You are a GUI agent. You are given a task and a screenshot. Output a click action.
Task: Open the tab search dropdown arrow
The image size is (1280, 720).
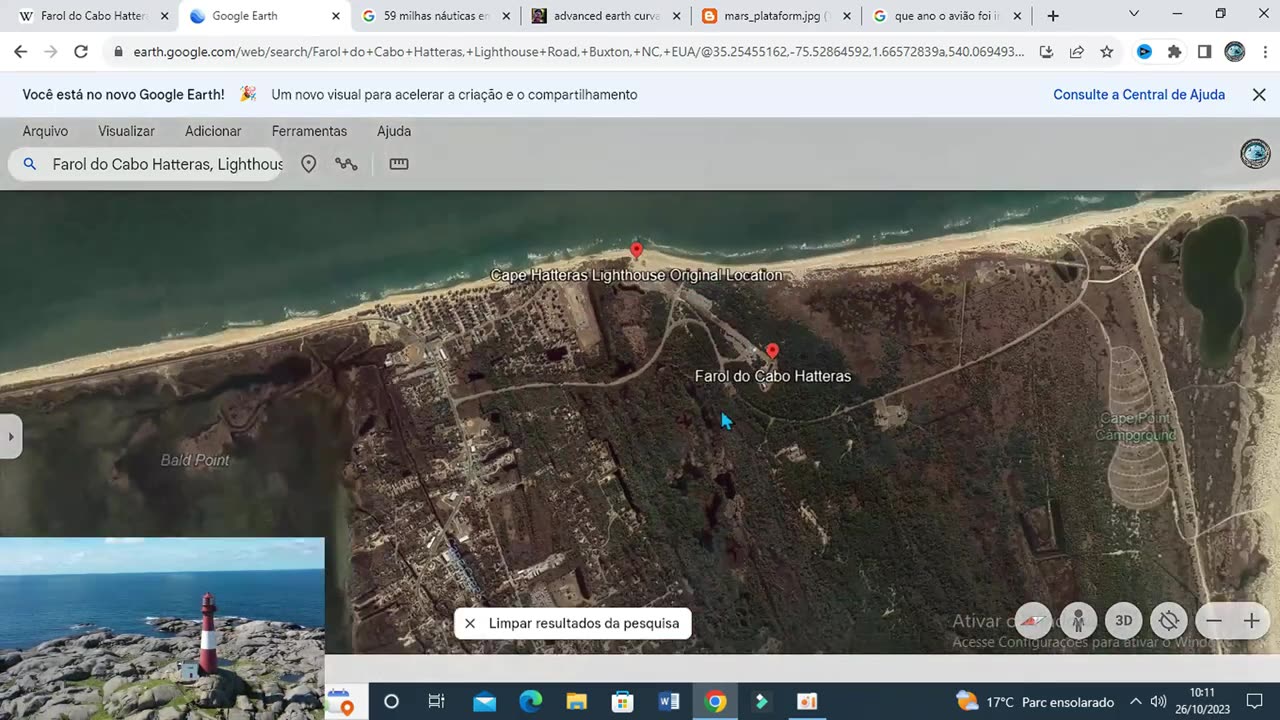(1134, 14)
